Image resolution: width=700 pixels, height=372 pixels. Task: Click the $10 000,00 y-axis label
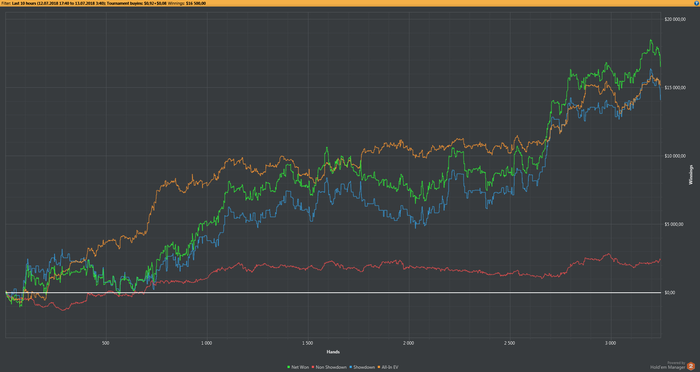[675, 156]
